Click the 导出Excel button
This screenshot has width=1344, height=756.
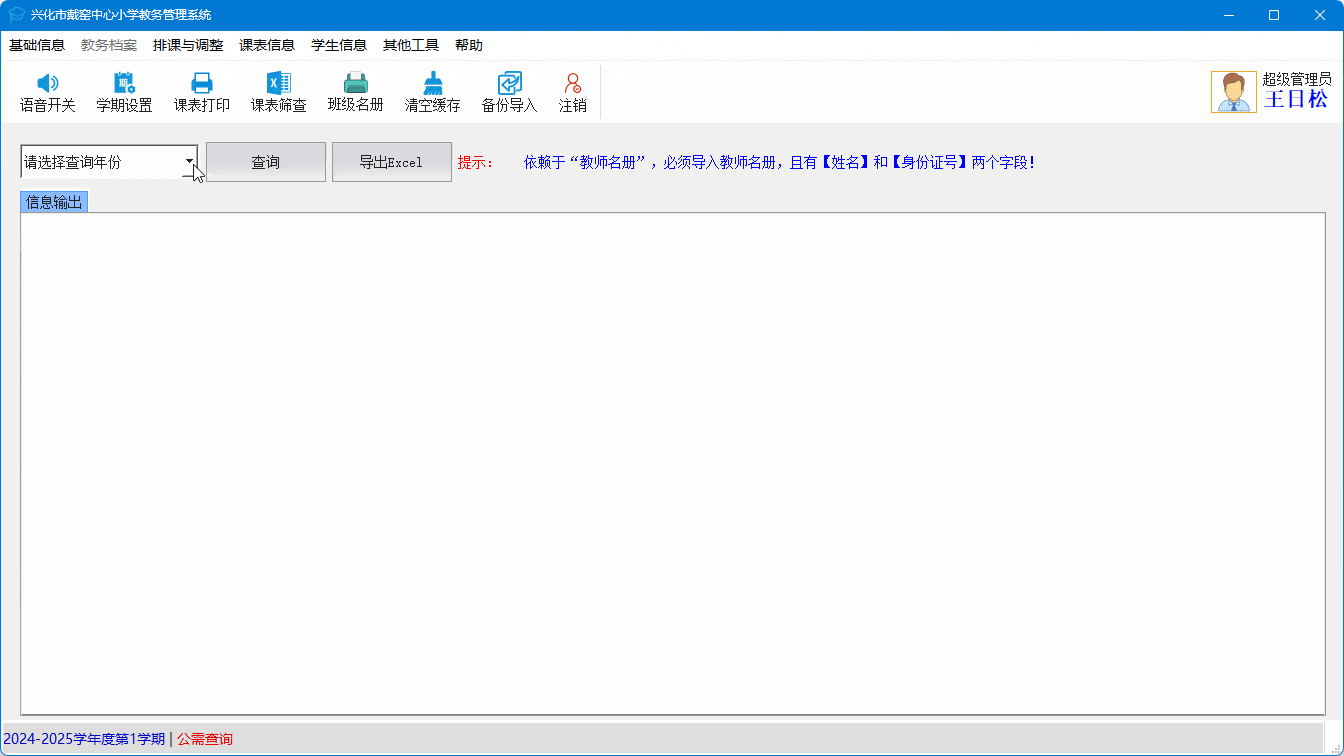click(x=391, y=162)
